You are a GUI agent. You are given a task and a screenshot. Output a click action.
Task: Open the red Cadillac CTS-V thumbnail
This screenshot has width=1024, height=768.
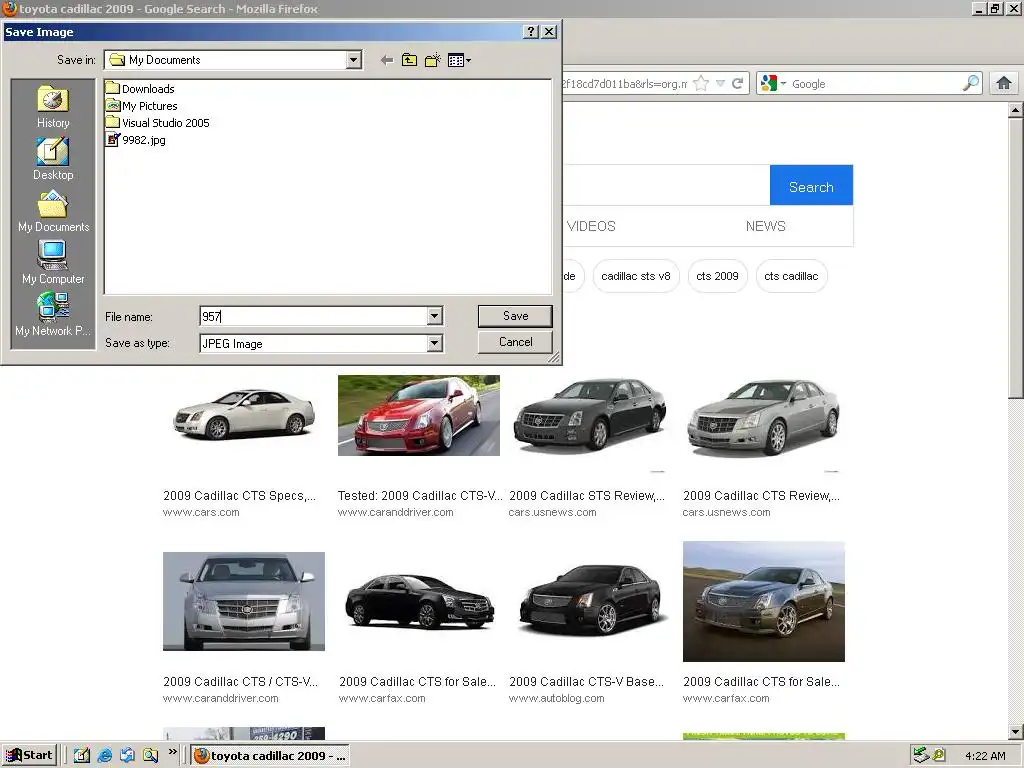pos(419,415)
